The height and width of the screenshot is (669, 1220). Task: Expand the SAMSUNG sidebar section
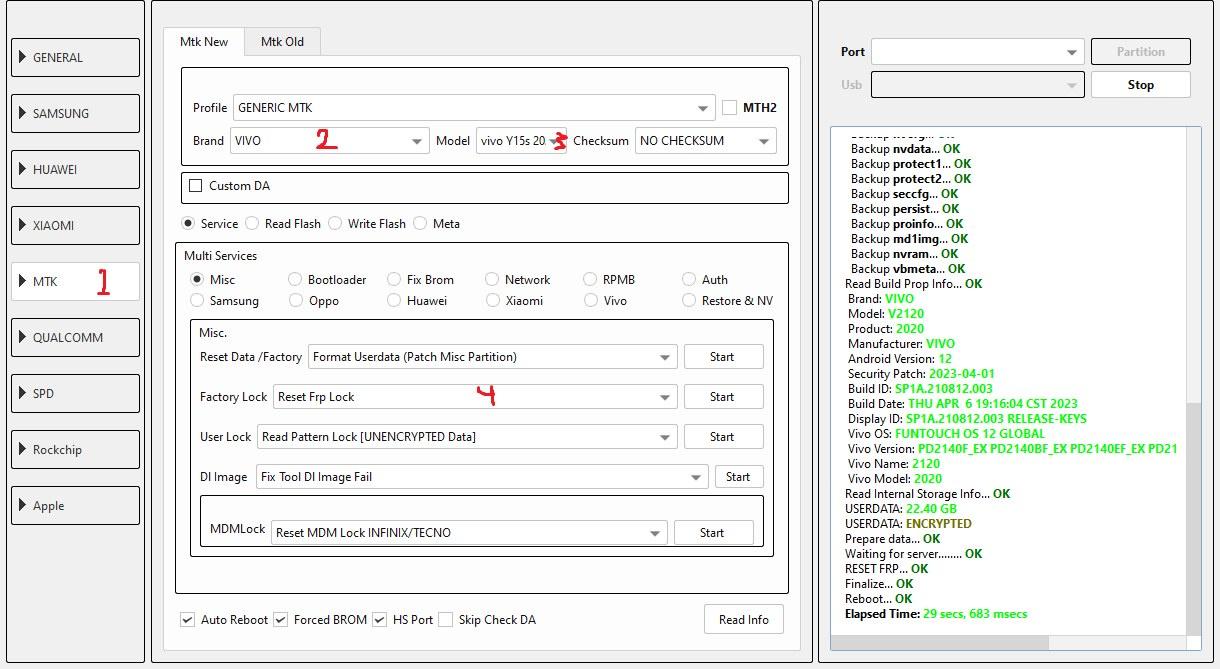[76, 113]
